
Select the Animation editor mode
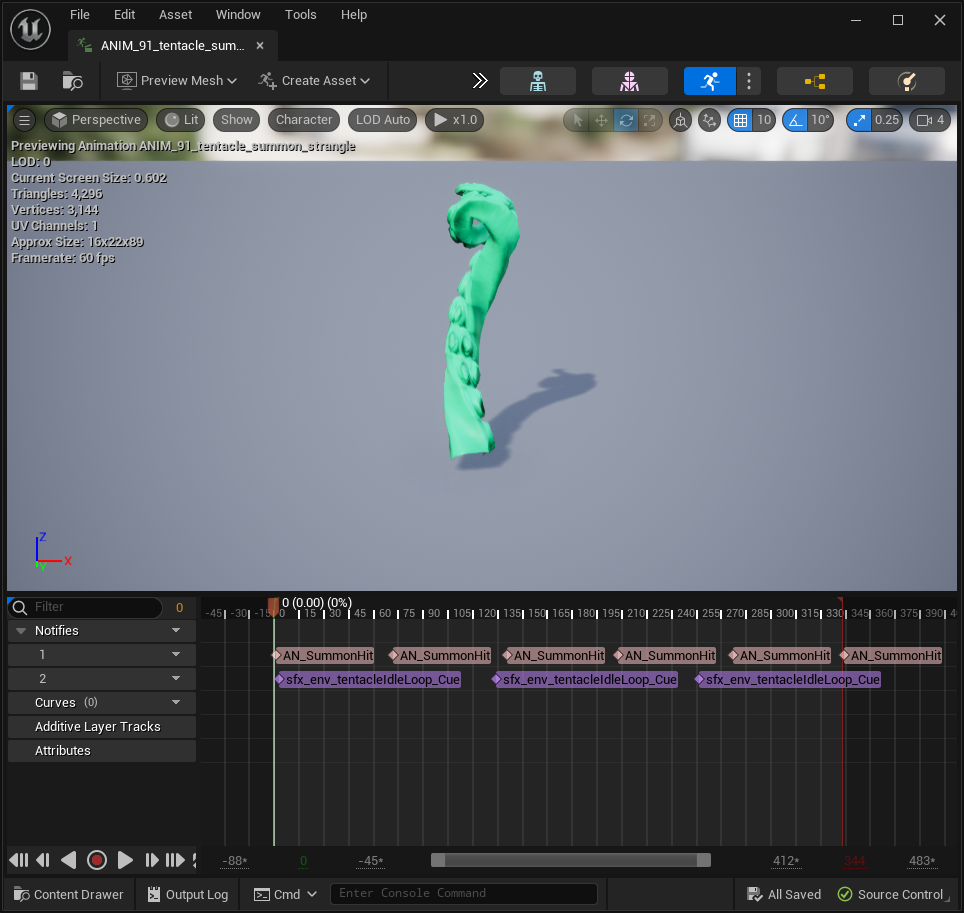click(709, 81)
